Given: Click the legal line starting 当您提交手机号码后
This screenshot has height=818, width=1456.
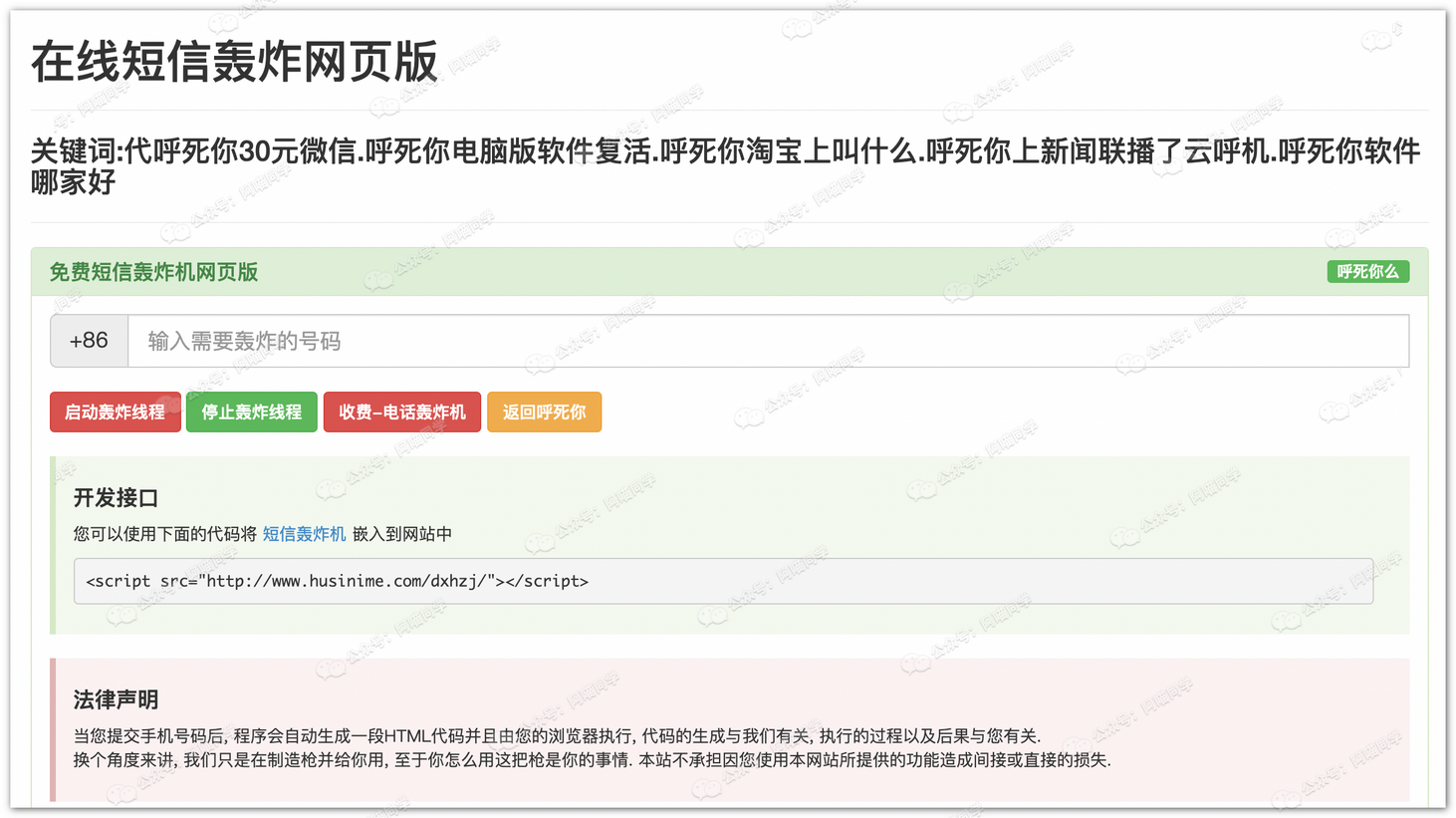Looking at the screenshot, I should 556,736.
